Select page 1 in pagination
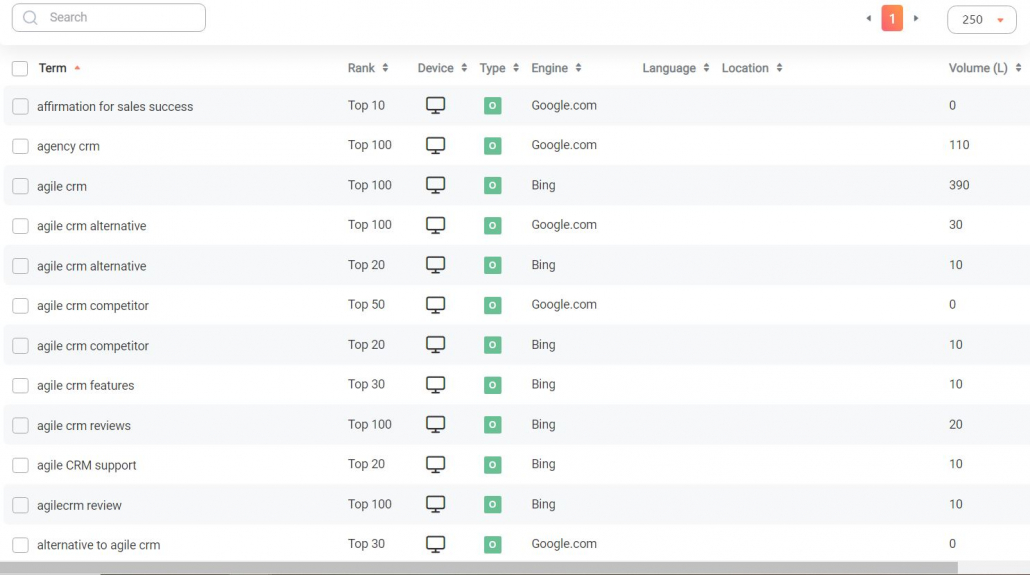 [x=892, y=18]
